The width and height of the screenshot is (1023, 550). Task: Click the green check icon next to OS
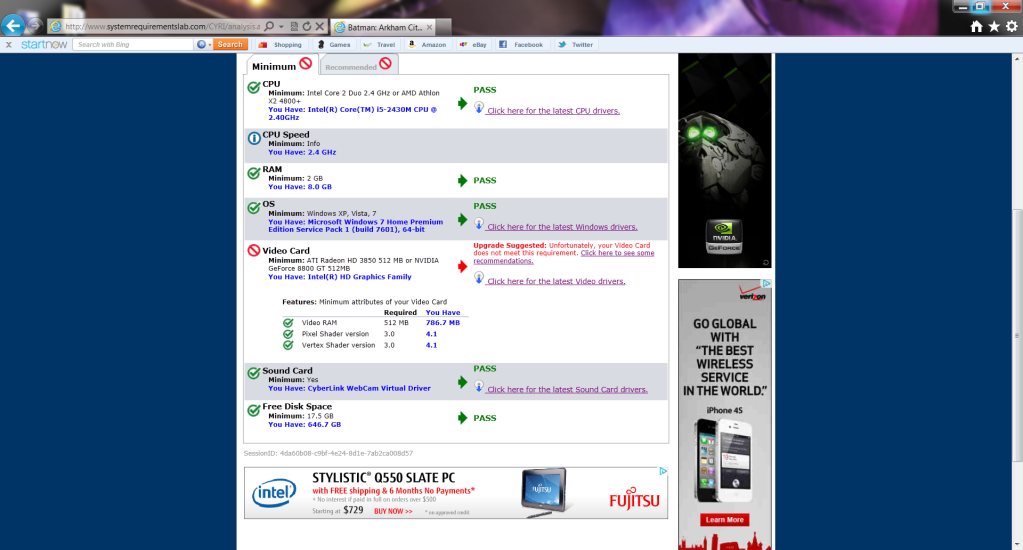254,207
